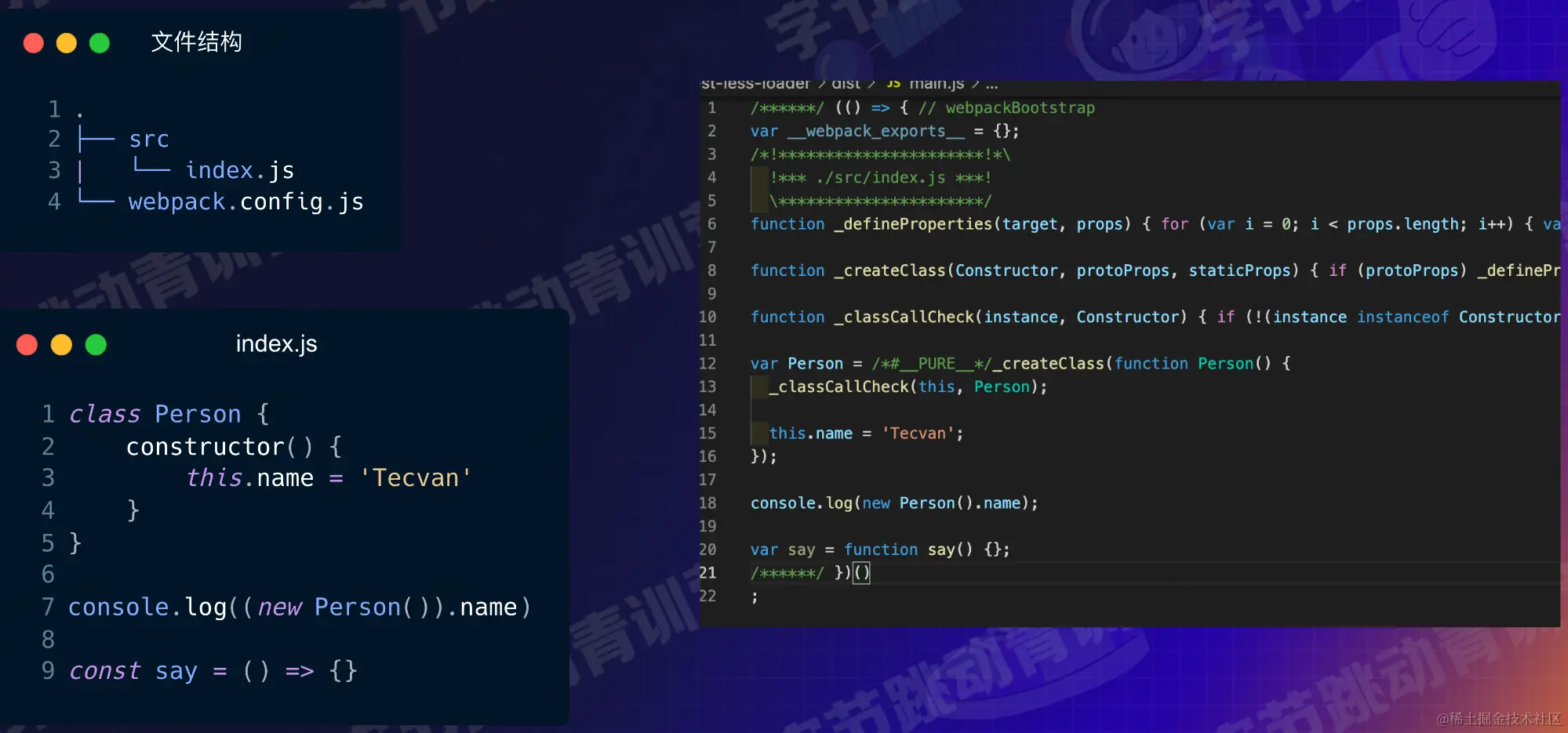Click the lone semicolon on main.js line 22

pos(755,597)
